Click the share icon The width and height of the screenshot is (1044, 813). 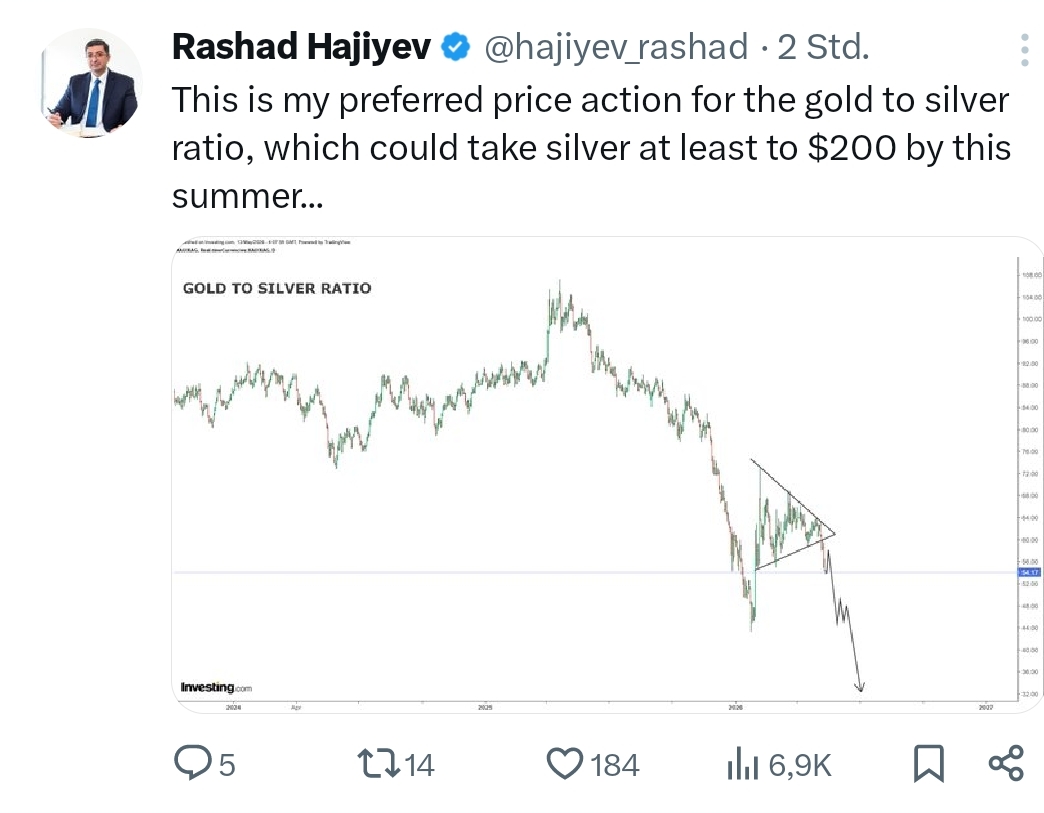coord(1006,763)
